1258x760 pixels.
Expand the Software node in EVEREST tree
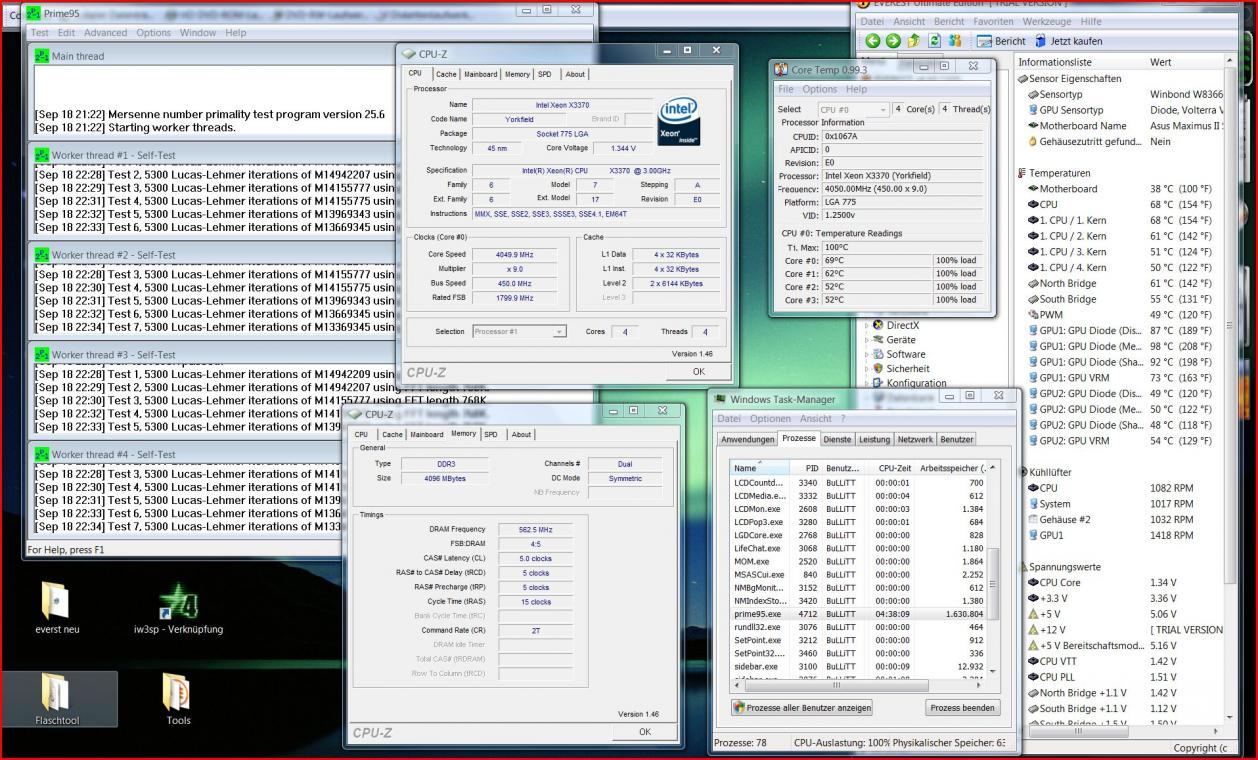point(866,354)
